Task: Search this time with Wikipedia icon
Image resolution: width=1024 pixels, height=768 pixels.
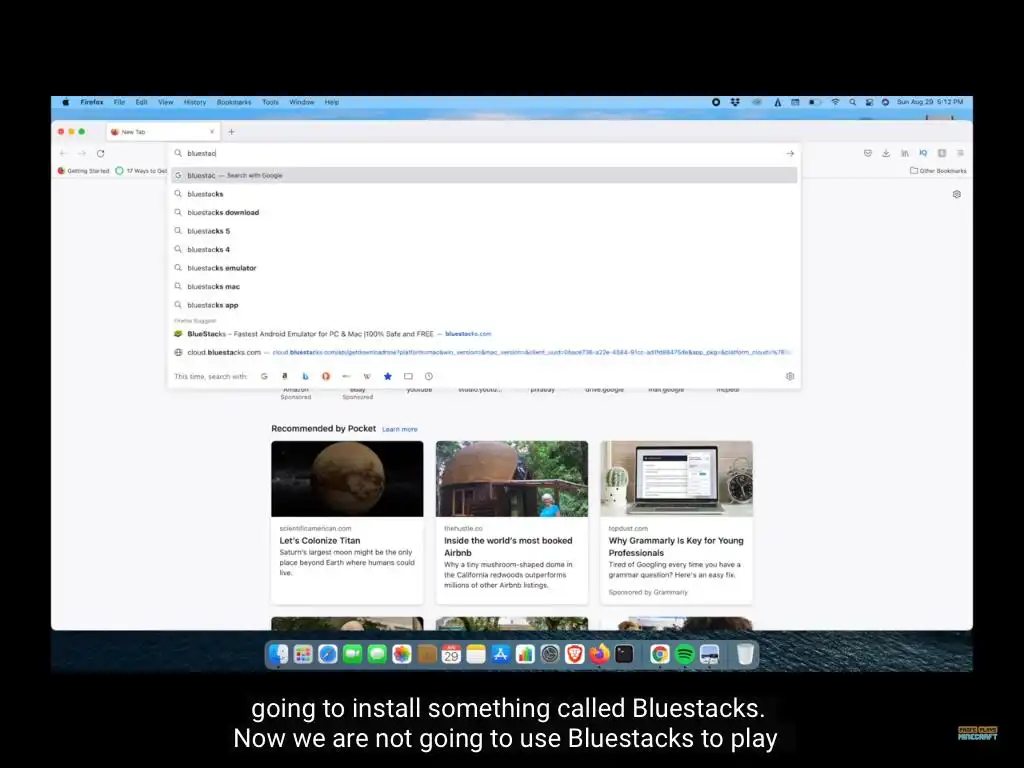Action: click(x=367, y=376)
